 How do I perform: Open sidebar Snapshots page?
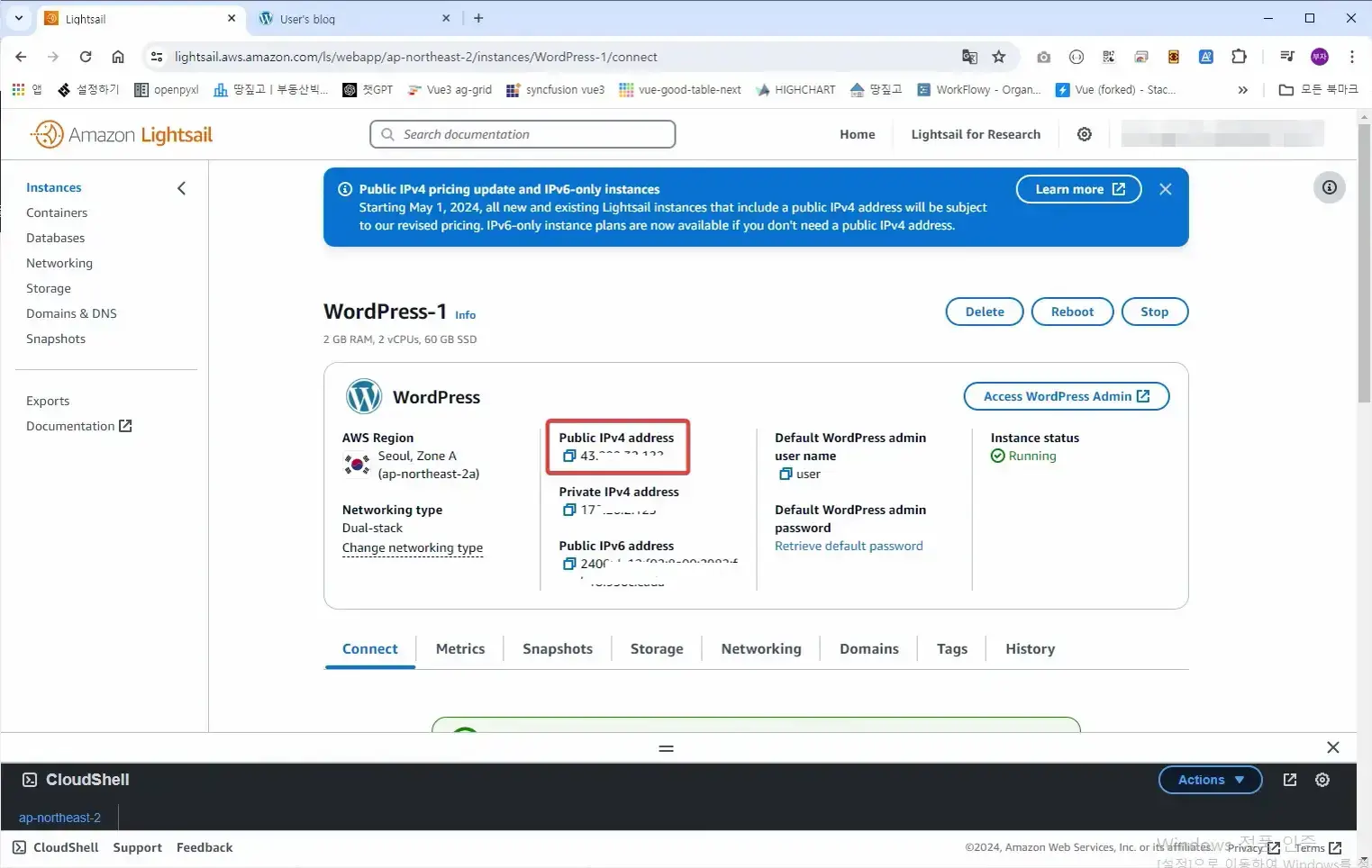coord(56,339)
